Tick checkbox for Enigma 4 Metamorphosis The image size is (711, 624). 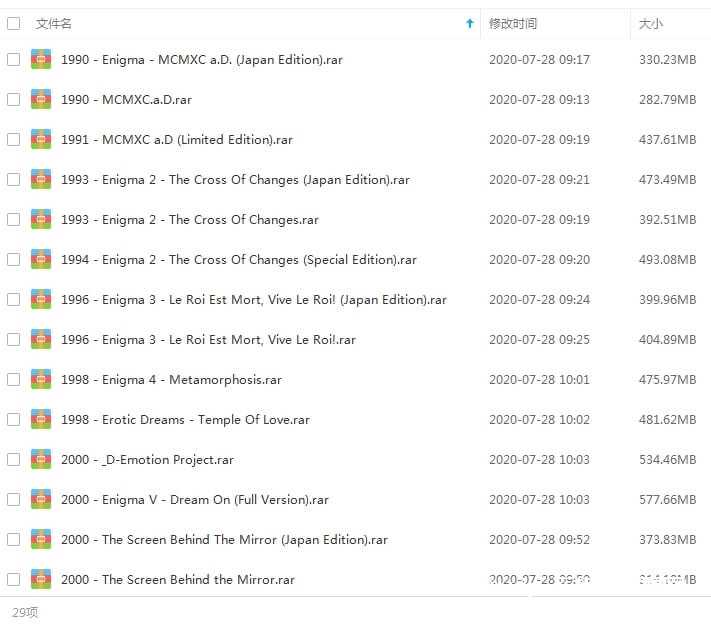[14, 379]
